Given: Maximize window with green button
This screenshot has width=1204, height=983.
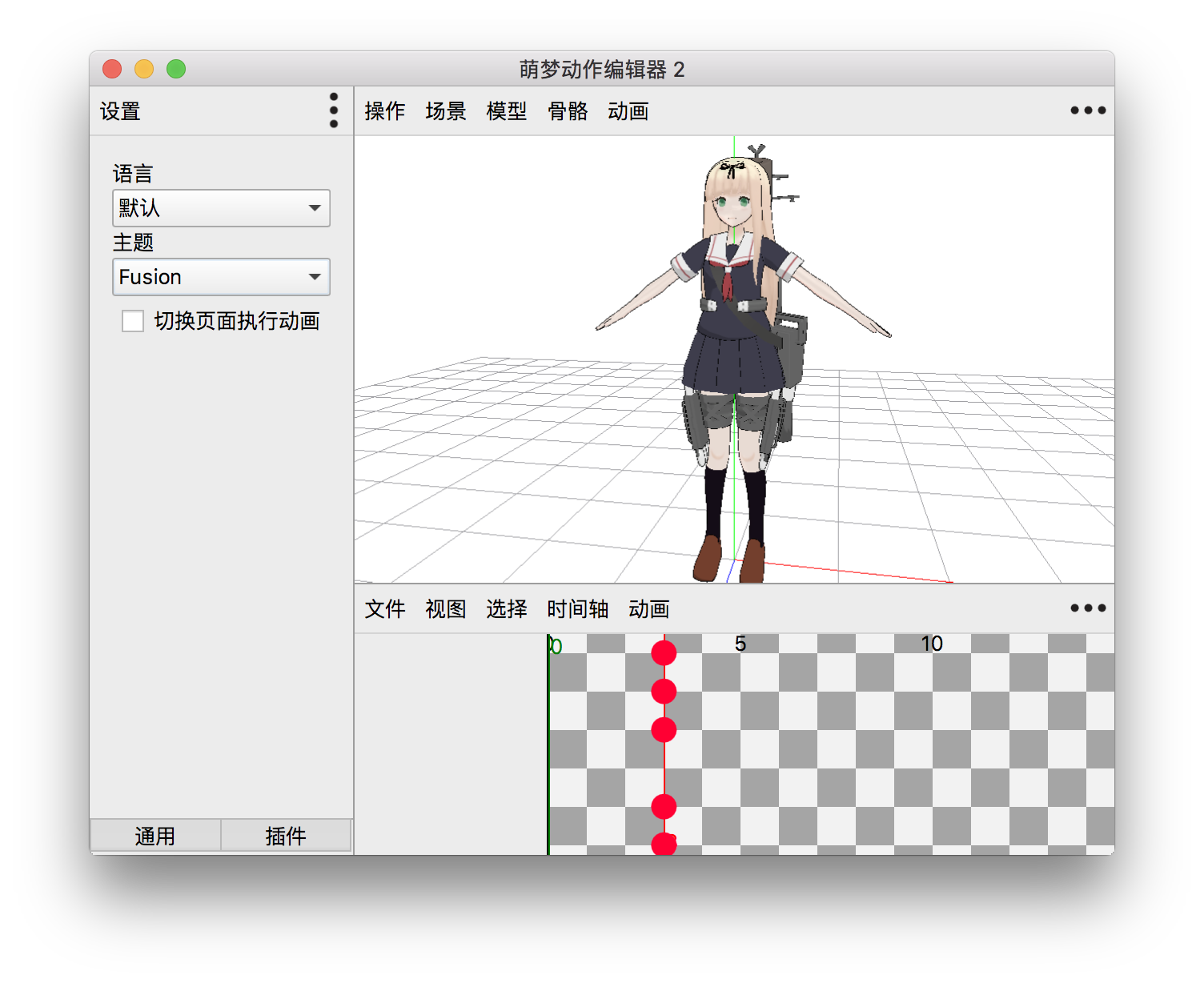Looking at the screenshot, I should [176, 69].
